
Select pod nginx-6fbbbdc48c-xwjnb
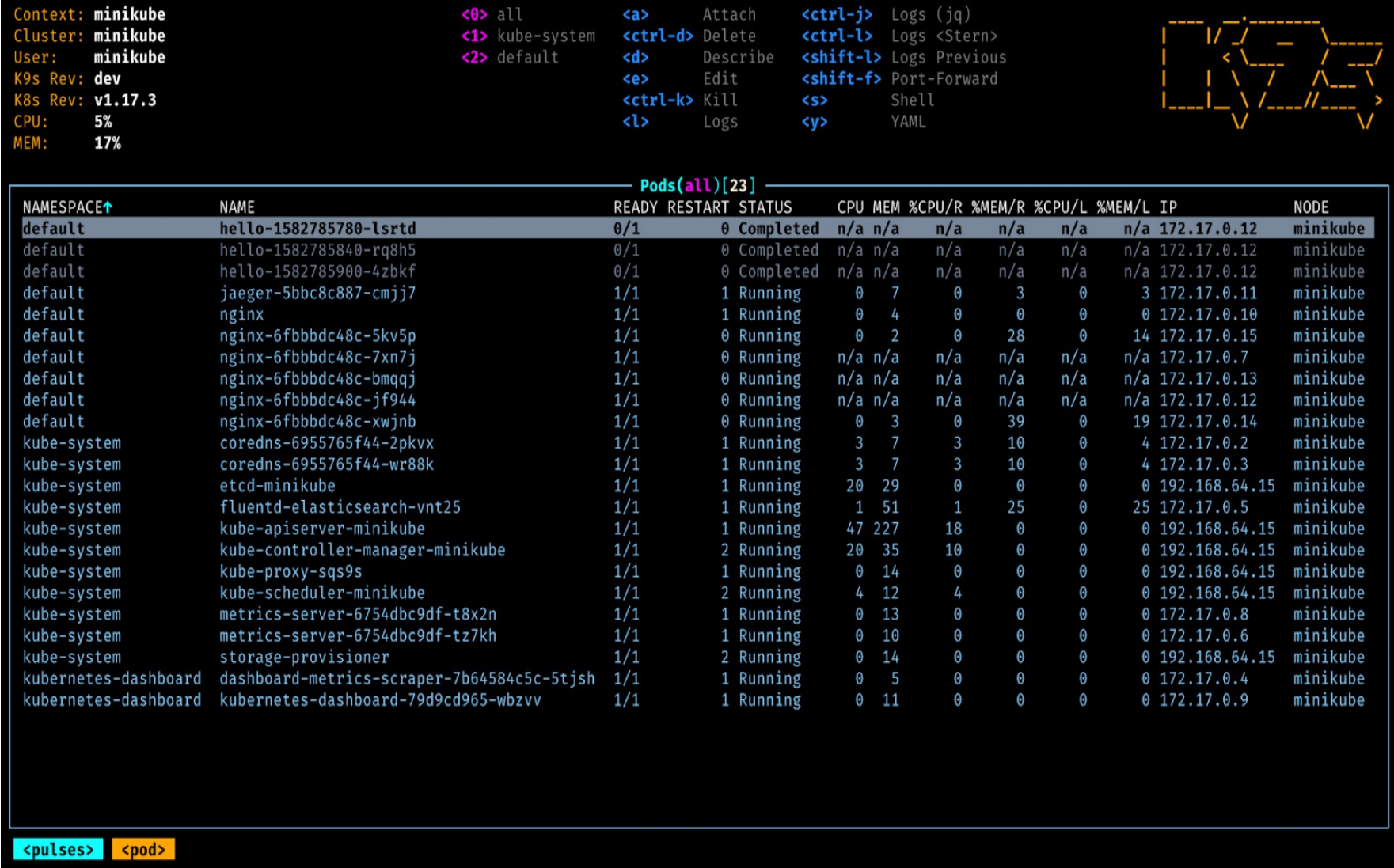(698, 421)
